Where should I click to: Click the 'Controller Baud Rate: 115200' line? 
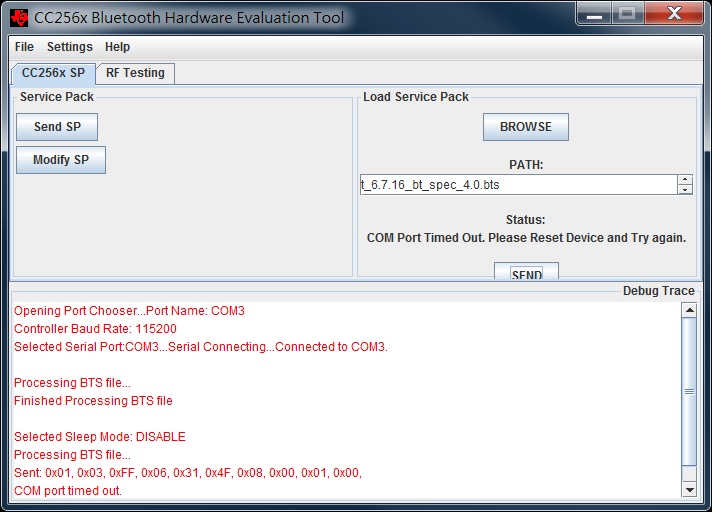click(95, 329)
